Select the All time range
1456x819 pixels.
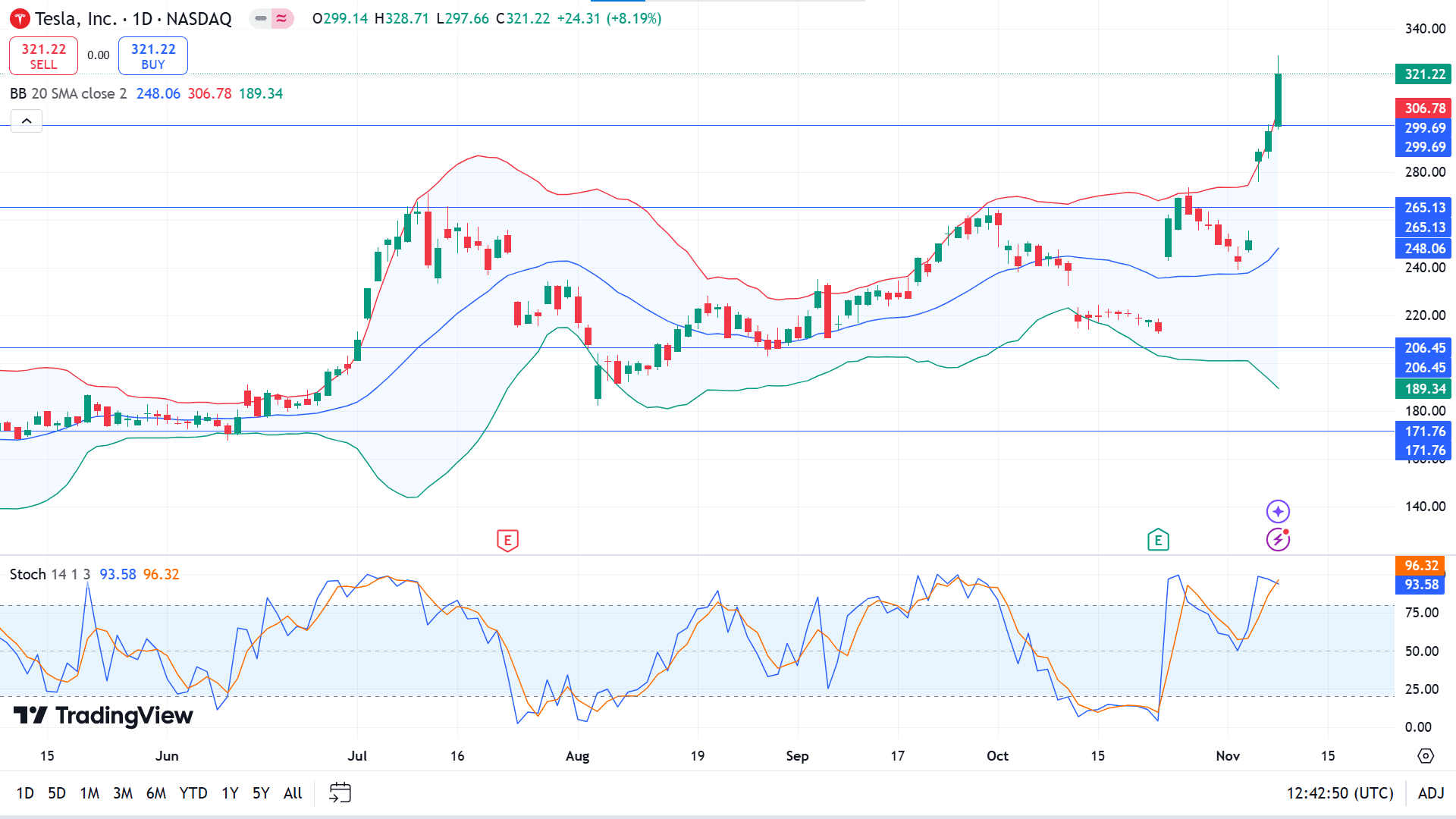(x=293, y=793)
